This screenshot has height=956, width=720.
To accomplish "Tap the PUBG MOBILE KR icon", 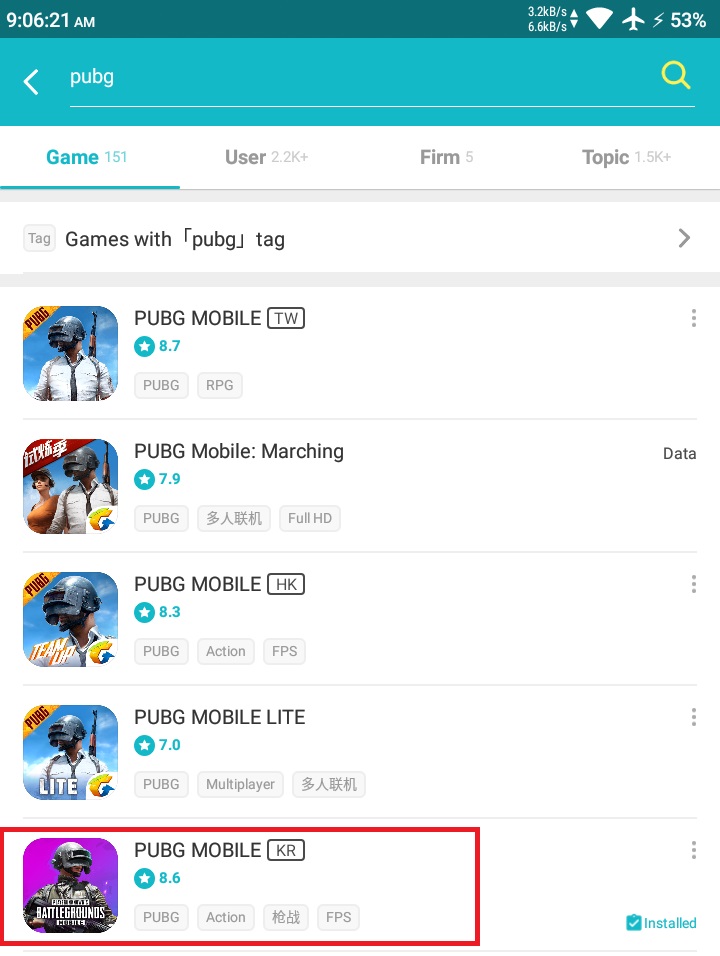I will pos(71,885).
